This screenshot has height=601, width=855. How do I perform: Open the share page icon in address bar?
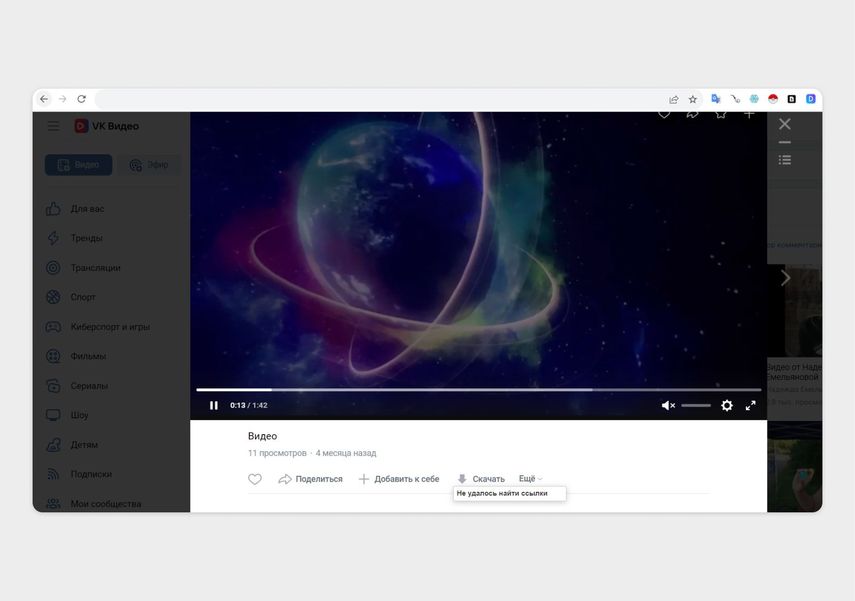(674, 99)
